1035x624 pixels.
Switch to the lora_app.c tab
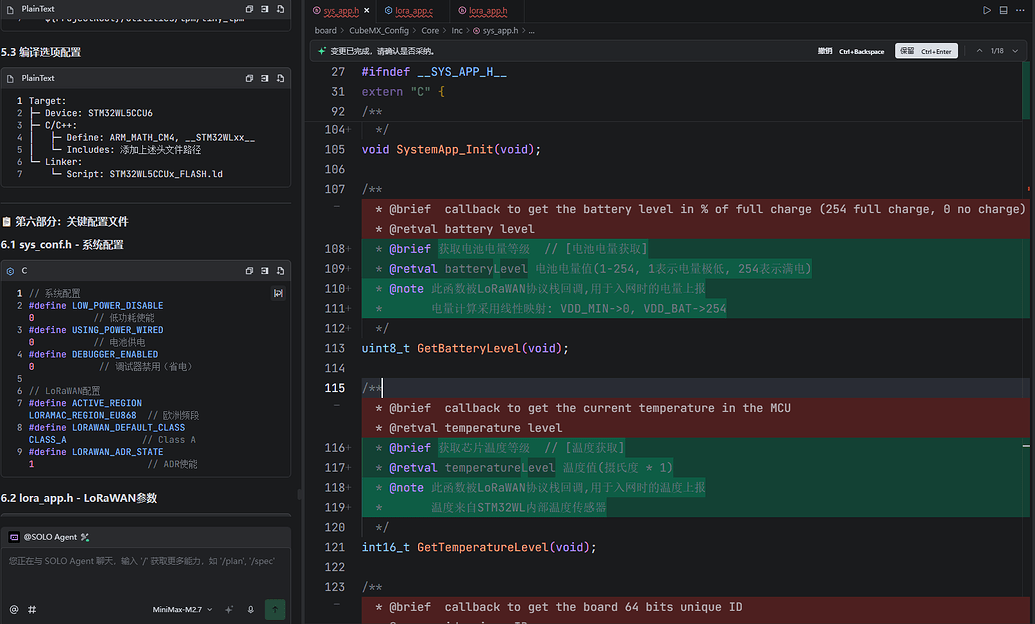[x=413, y=11]
